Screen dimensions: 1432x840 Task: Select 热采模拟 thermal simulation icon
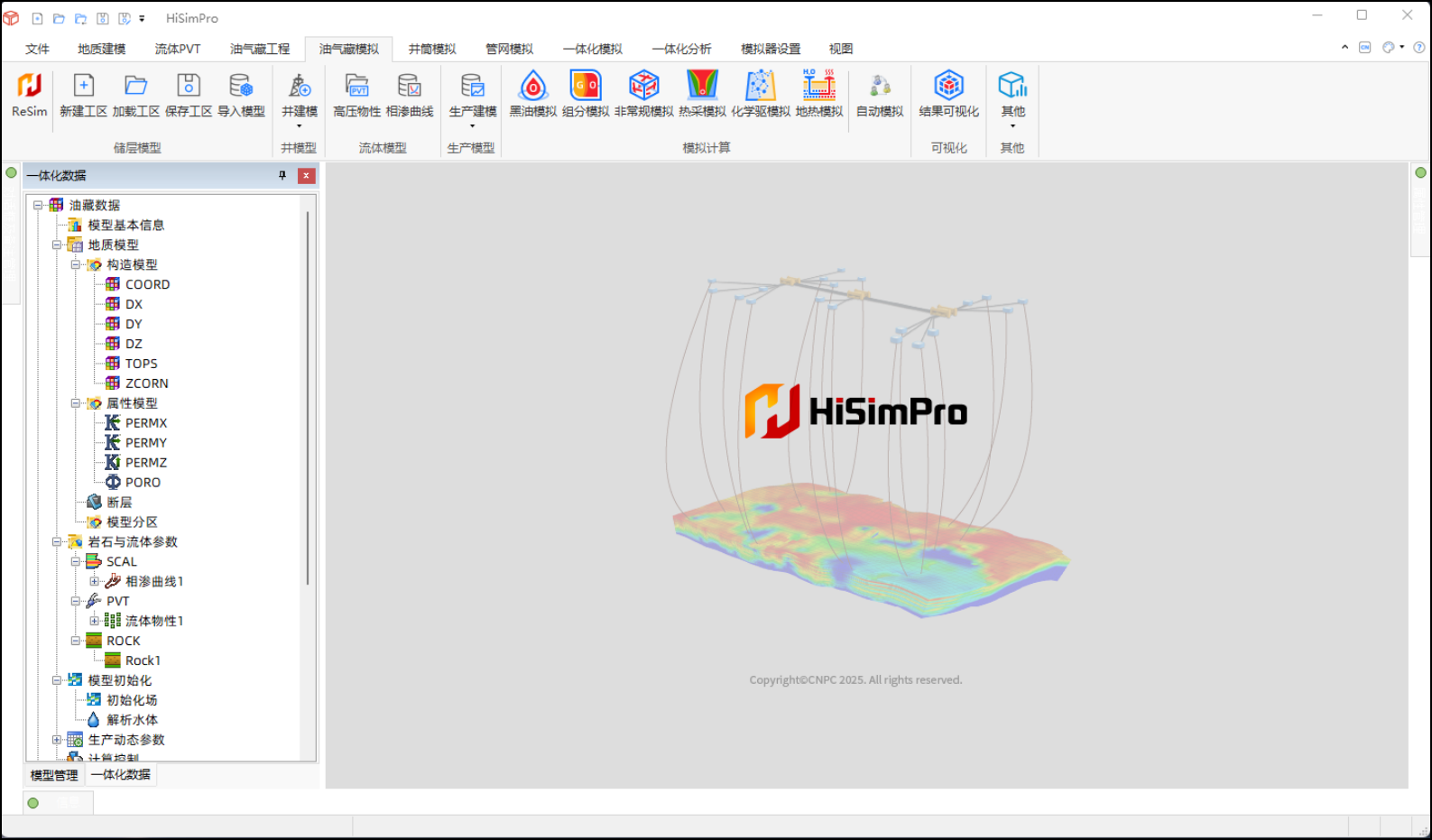pos(702,95)
